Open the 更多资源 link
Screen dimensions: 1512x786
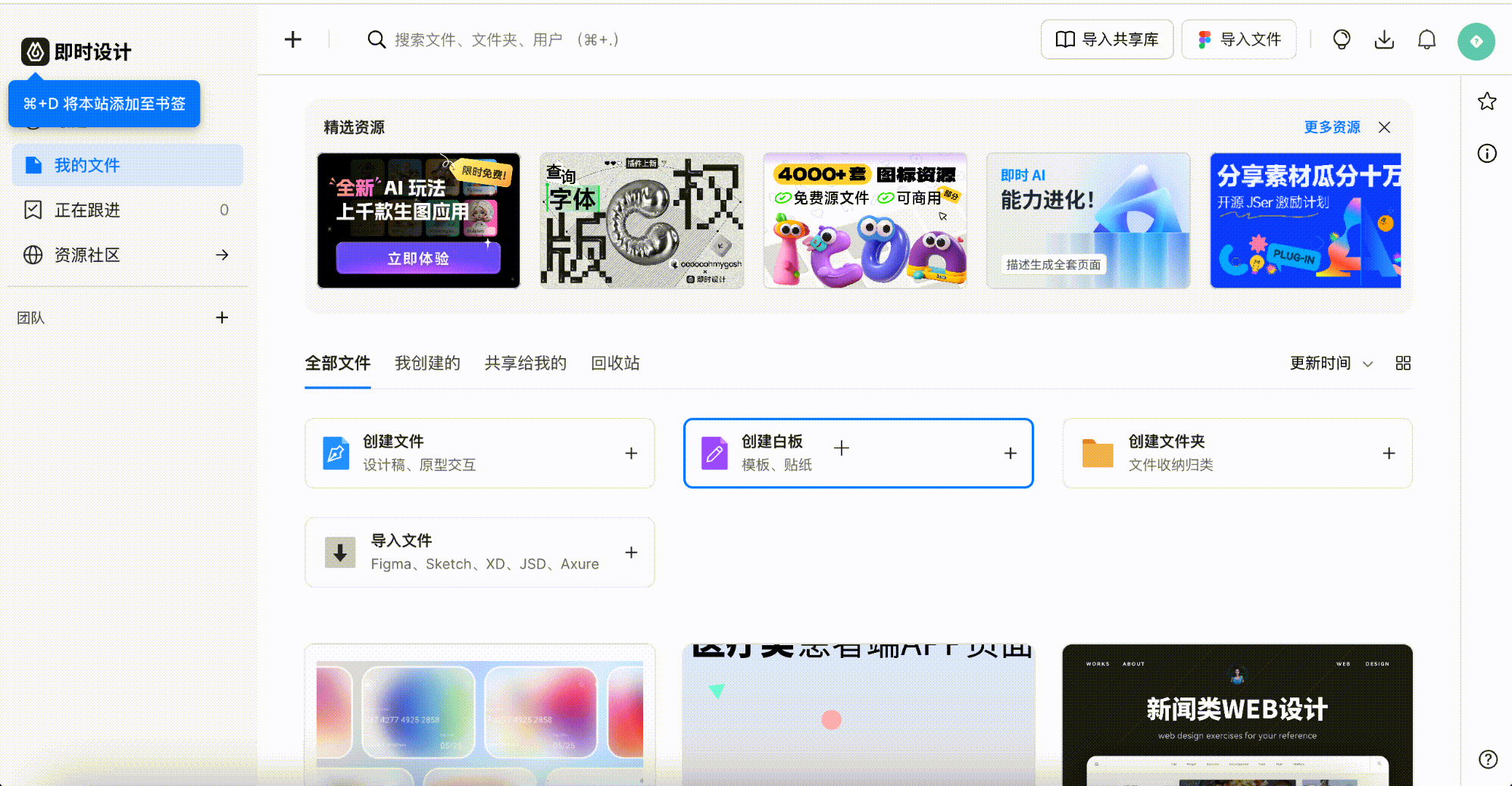pos(1332,127)
